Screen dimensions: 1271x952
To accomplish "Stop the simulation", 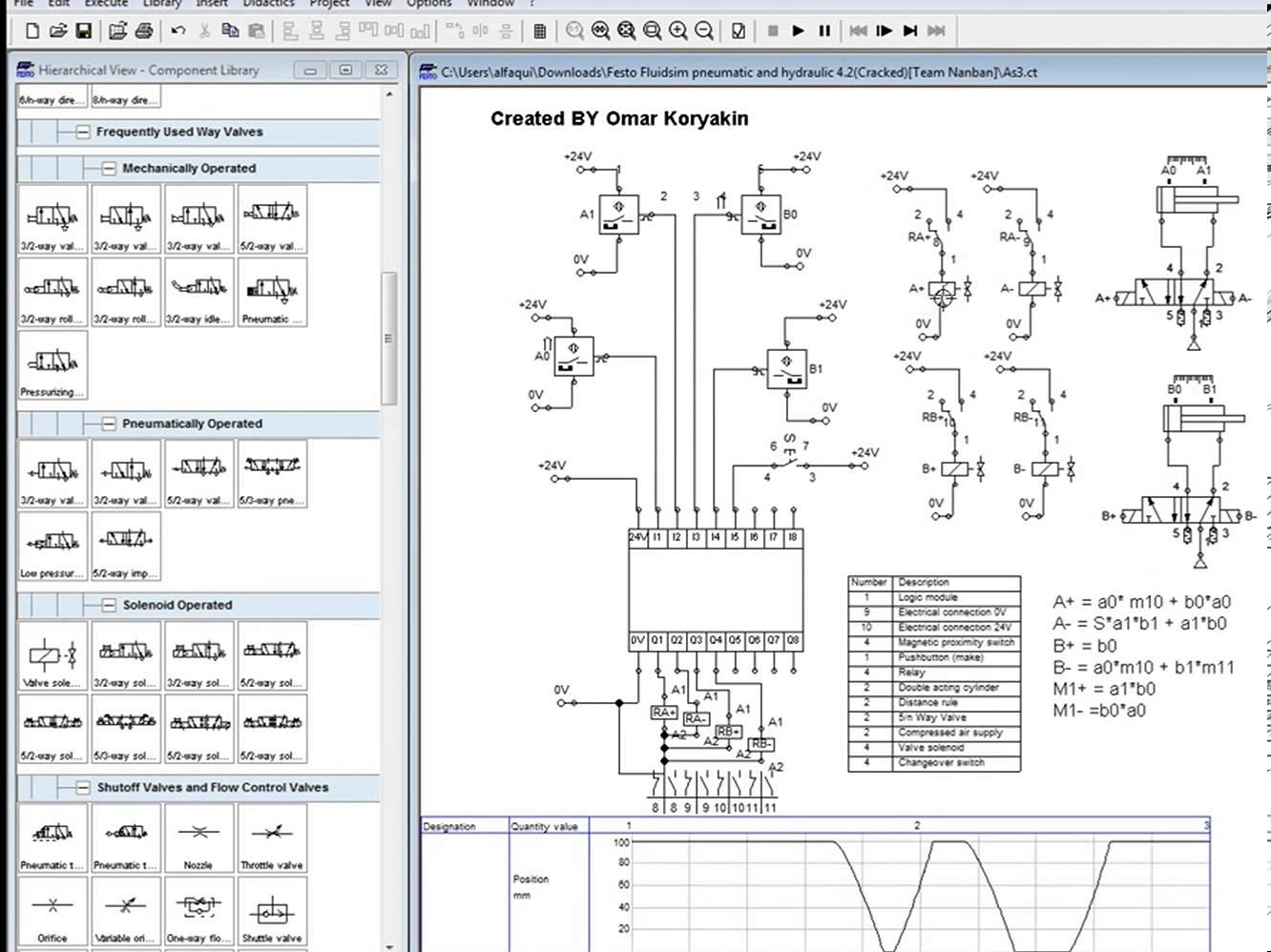I will click(775, 31).
